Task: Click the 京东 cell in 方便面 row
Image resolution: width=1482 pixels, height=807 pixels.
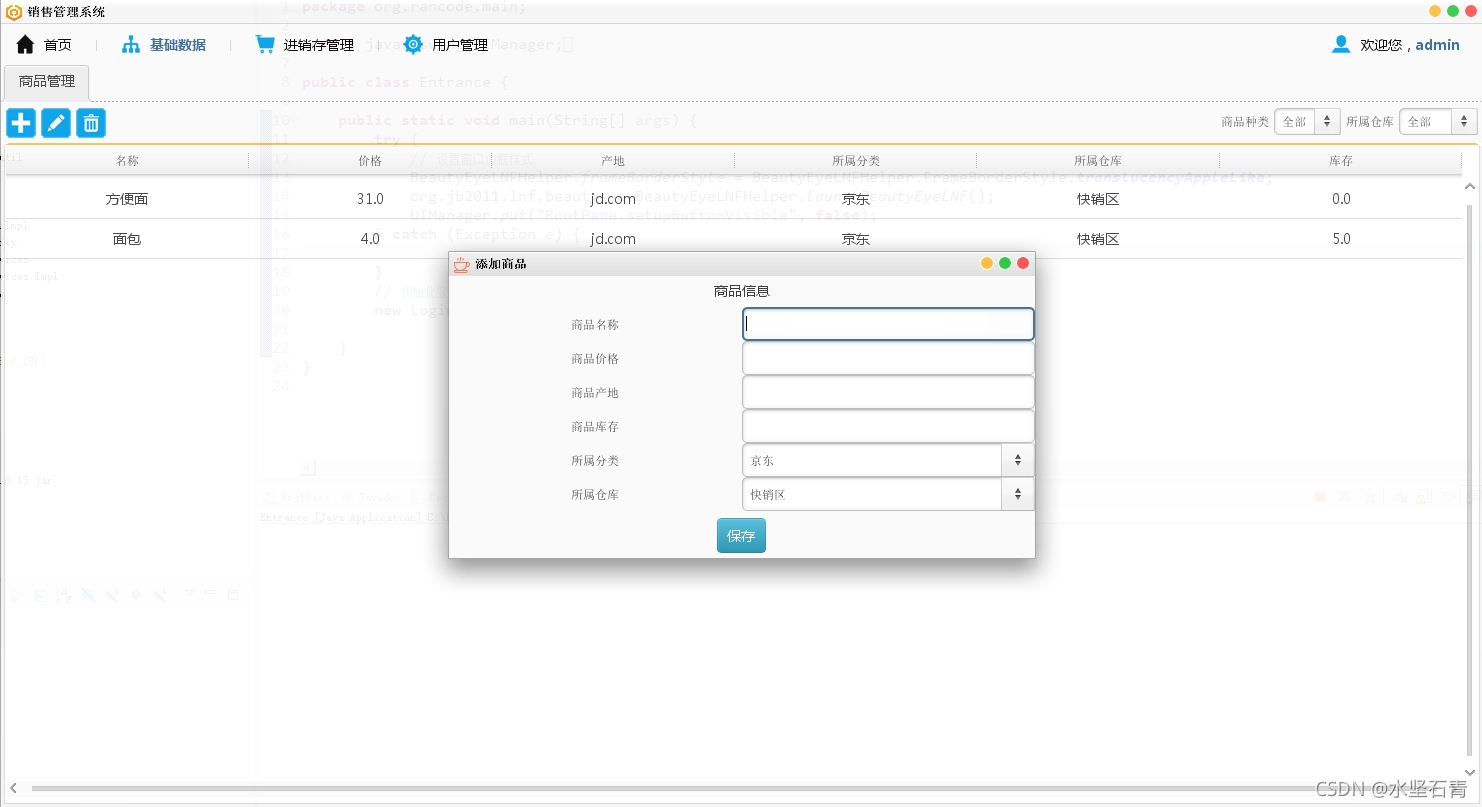Action: click(856, 199)
